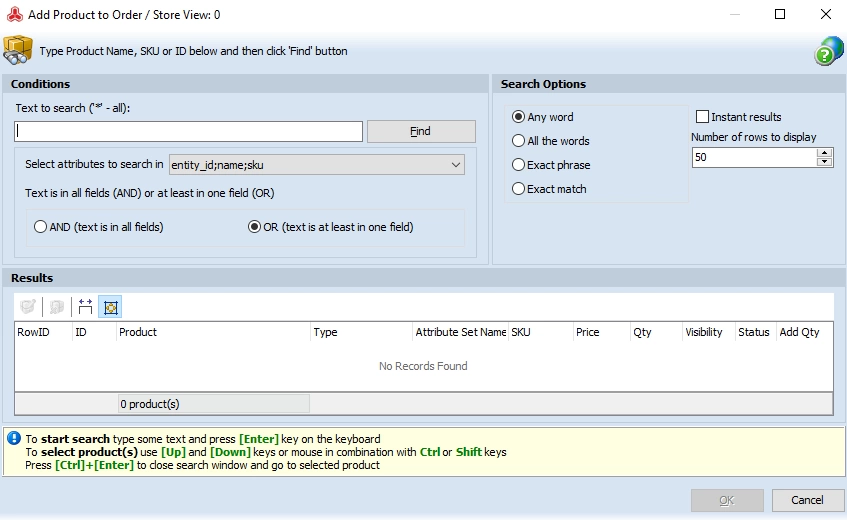Viewport: 847px width, 520px height.
Task: Click the 0 product(s) footer text
Action: click(x=150, y=404)
